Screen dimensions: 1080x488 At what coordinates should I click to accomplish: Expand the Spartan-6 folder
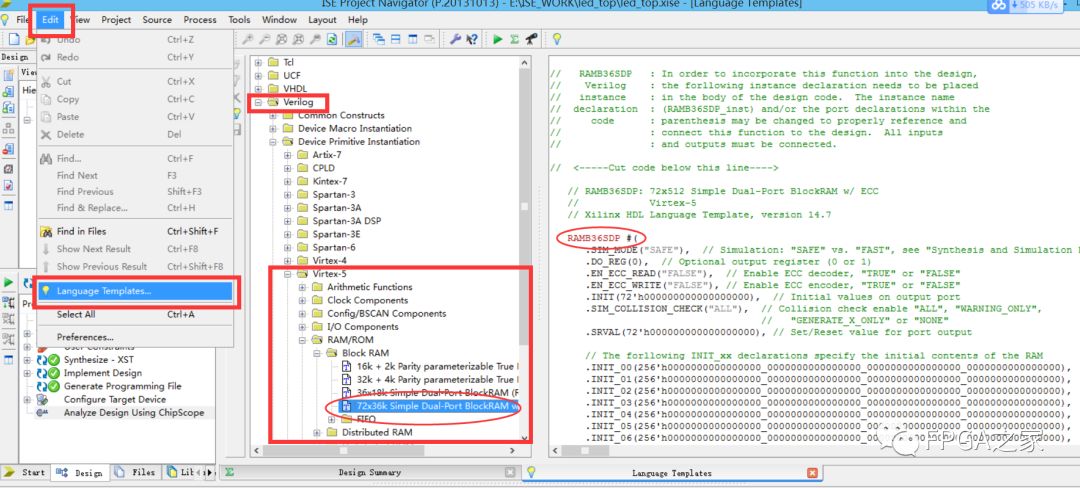coord(288,248)
